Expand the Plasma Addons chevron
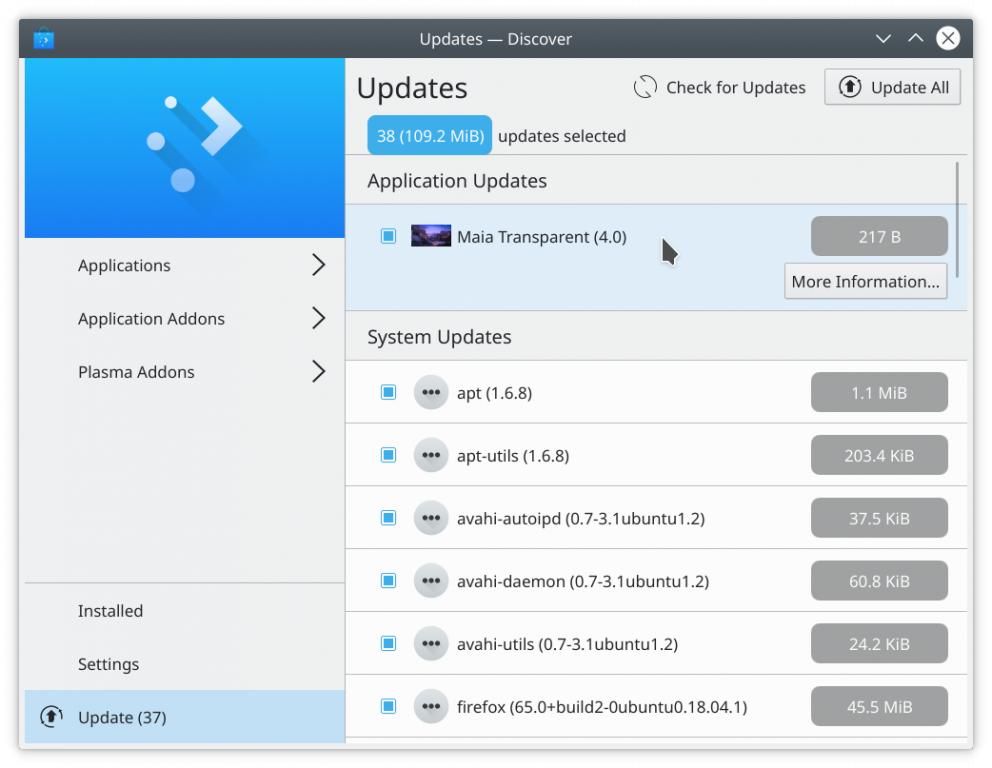 (x=318, y=371)
